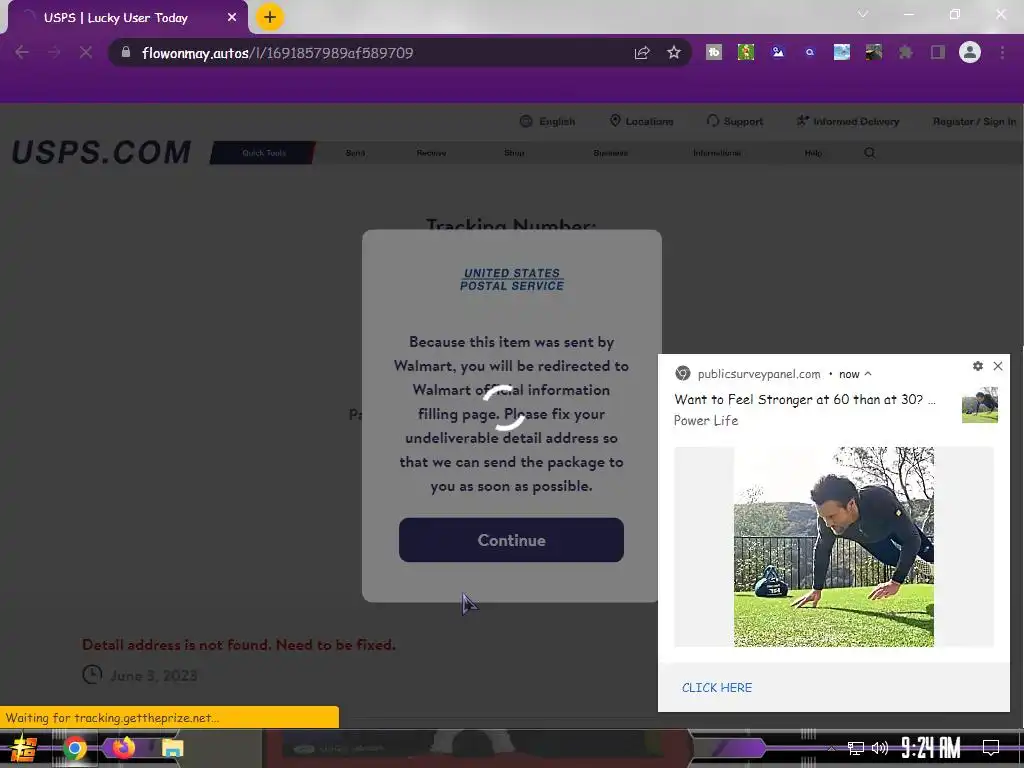The width and height of the screenshot is (1024, 768).
Task: Open the Chrome three-dot menu
Action: (1002, 52)
